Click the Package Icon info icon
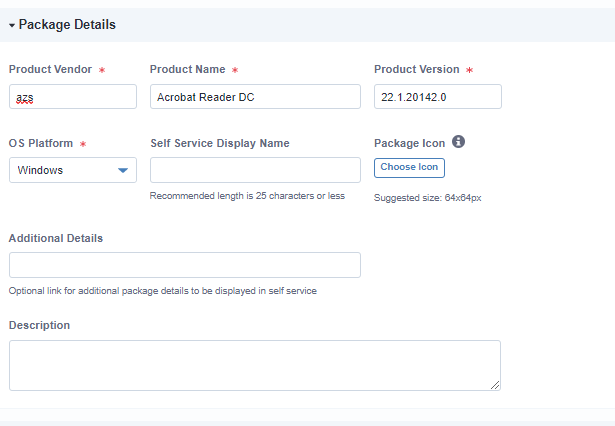Screen dimensions: 615x426 click(x=458, y=143)
